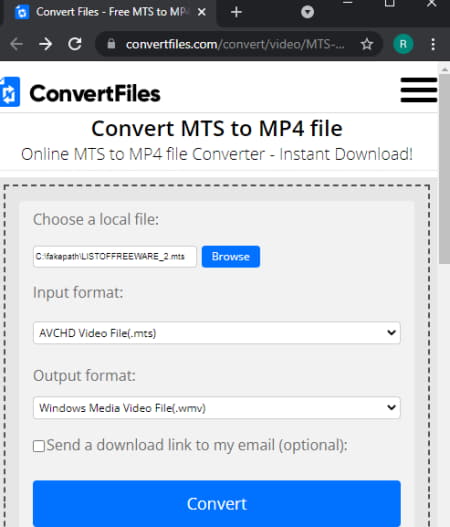Close the browser window
The width and height of the screenshot is (450, 527).
(x=432, y=3)
